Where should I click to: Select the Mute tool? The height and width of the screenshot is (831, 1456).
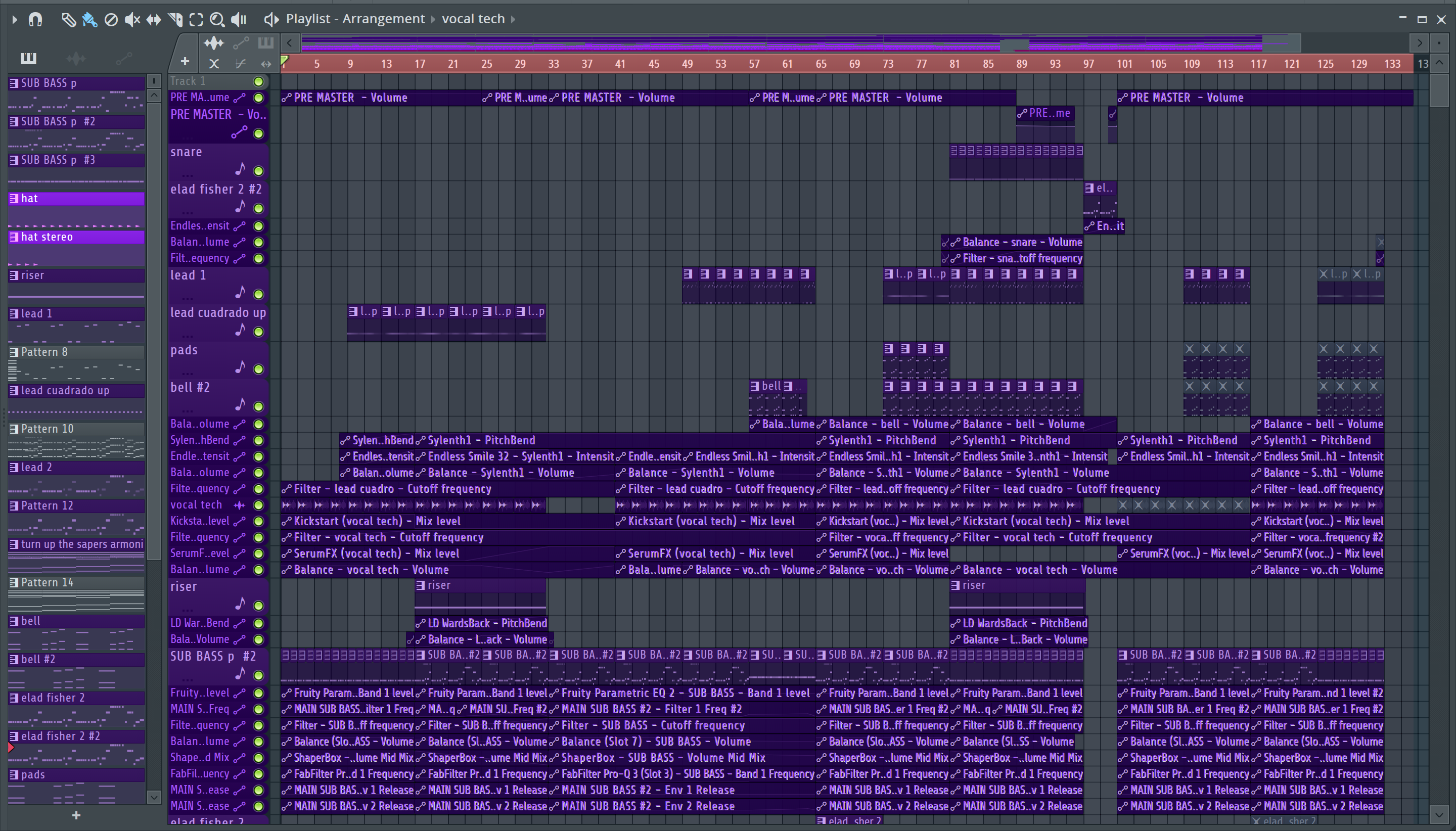pyautogui.click(x=132, y=19)
